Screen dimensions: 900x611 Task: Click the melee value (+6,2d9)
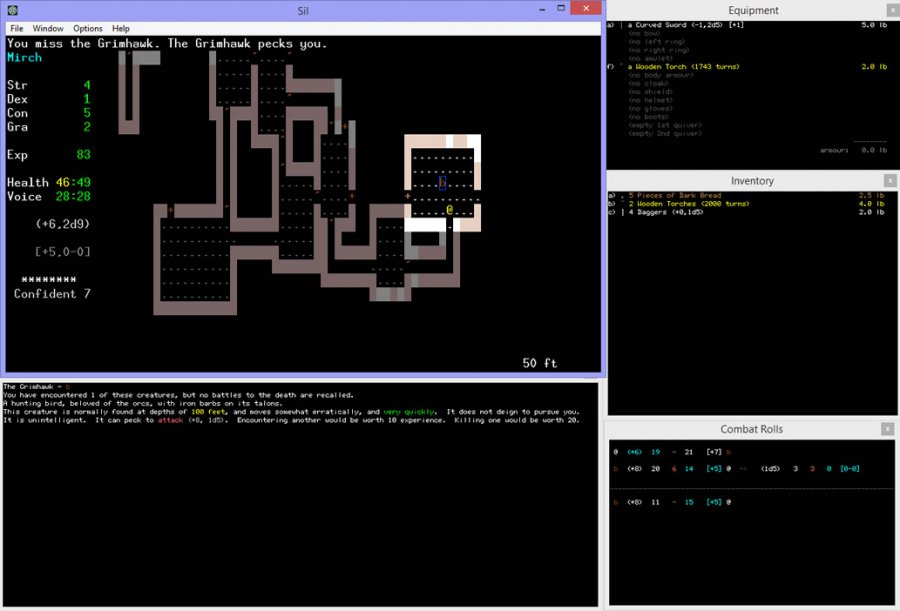tap(63, 224)
